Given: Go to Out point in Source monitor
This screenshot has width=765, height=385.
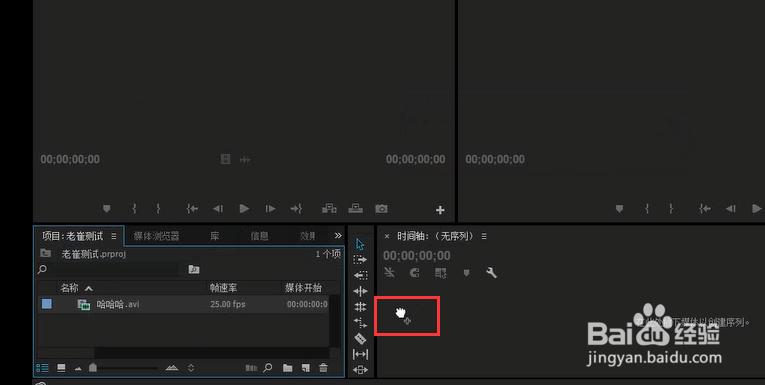Looking at the screenshot, I should 296,209.
